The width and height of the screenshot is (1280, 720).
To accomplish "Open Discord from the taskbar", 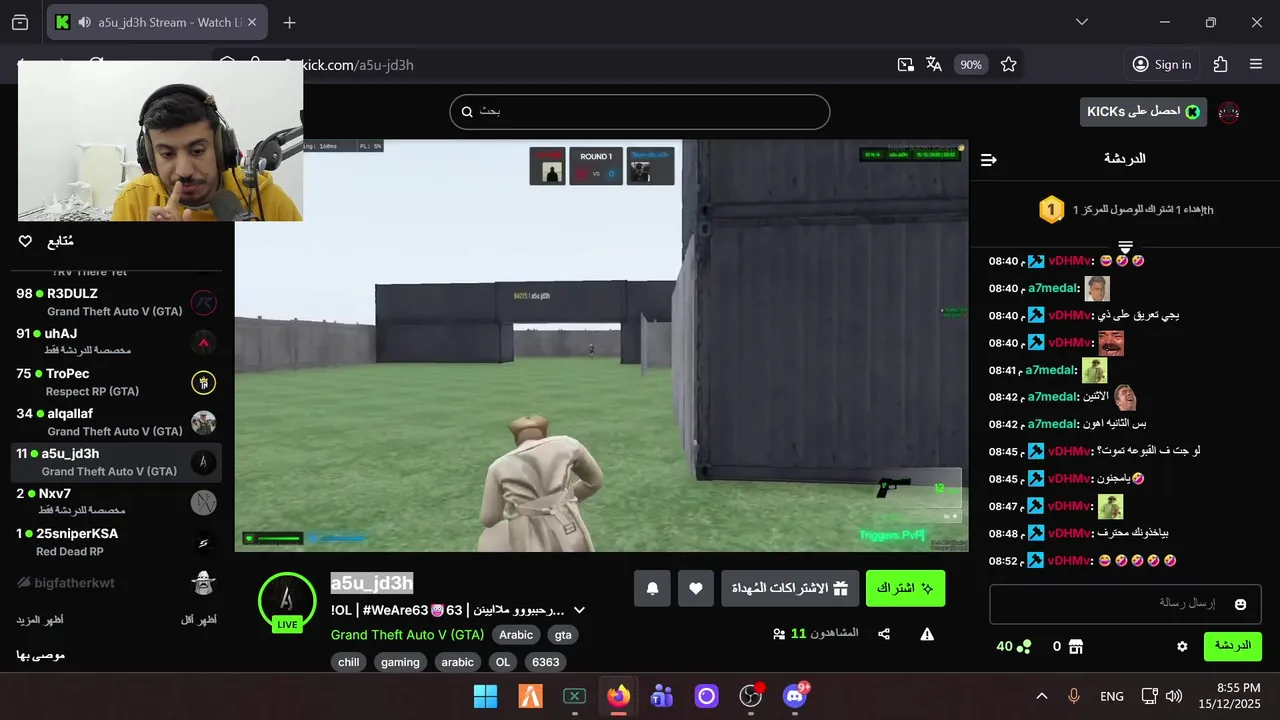I will (x=795, y=696).
